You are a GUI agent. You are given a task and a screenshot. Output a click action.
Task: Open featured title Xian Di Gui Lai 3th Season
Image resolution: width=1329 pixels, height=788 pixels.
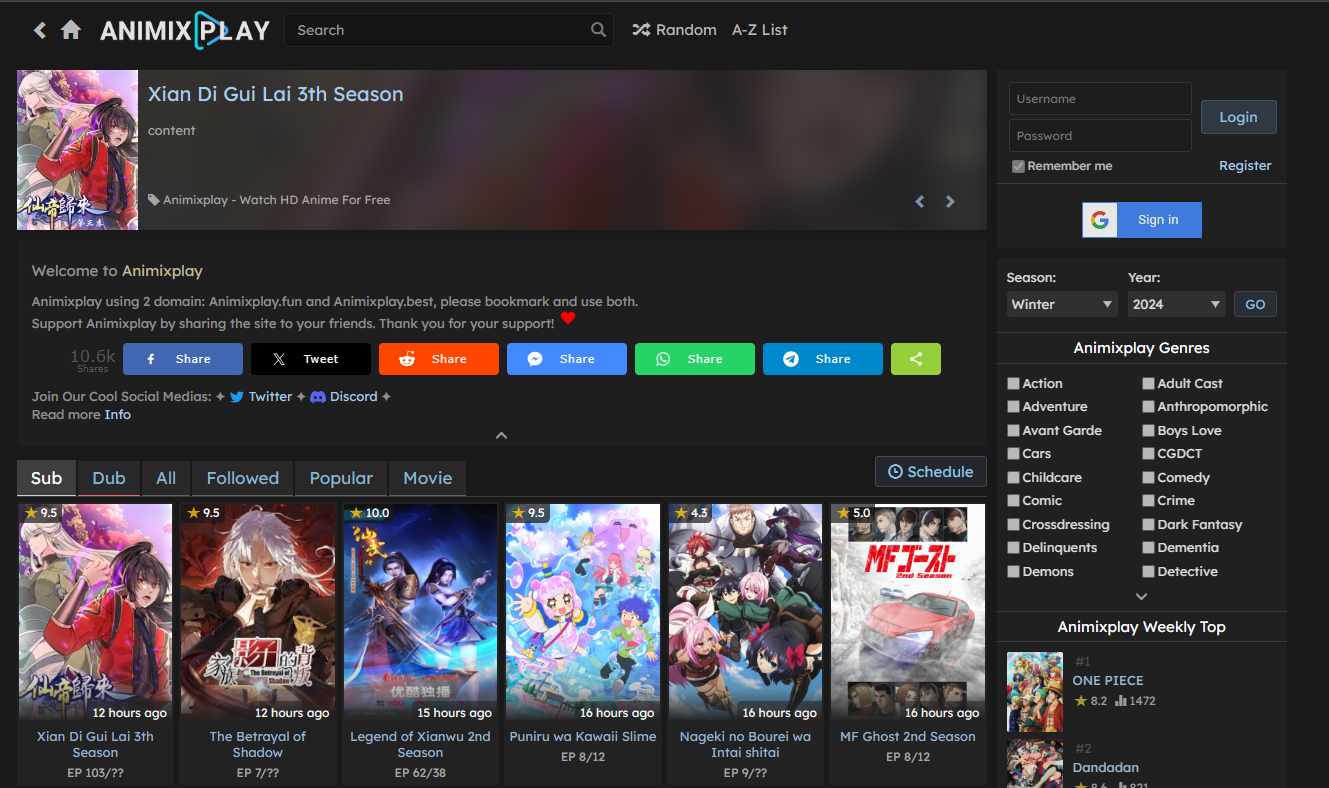(276, 94)
